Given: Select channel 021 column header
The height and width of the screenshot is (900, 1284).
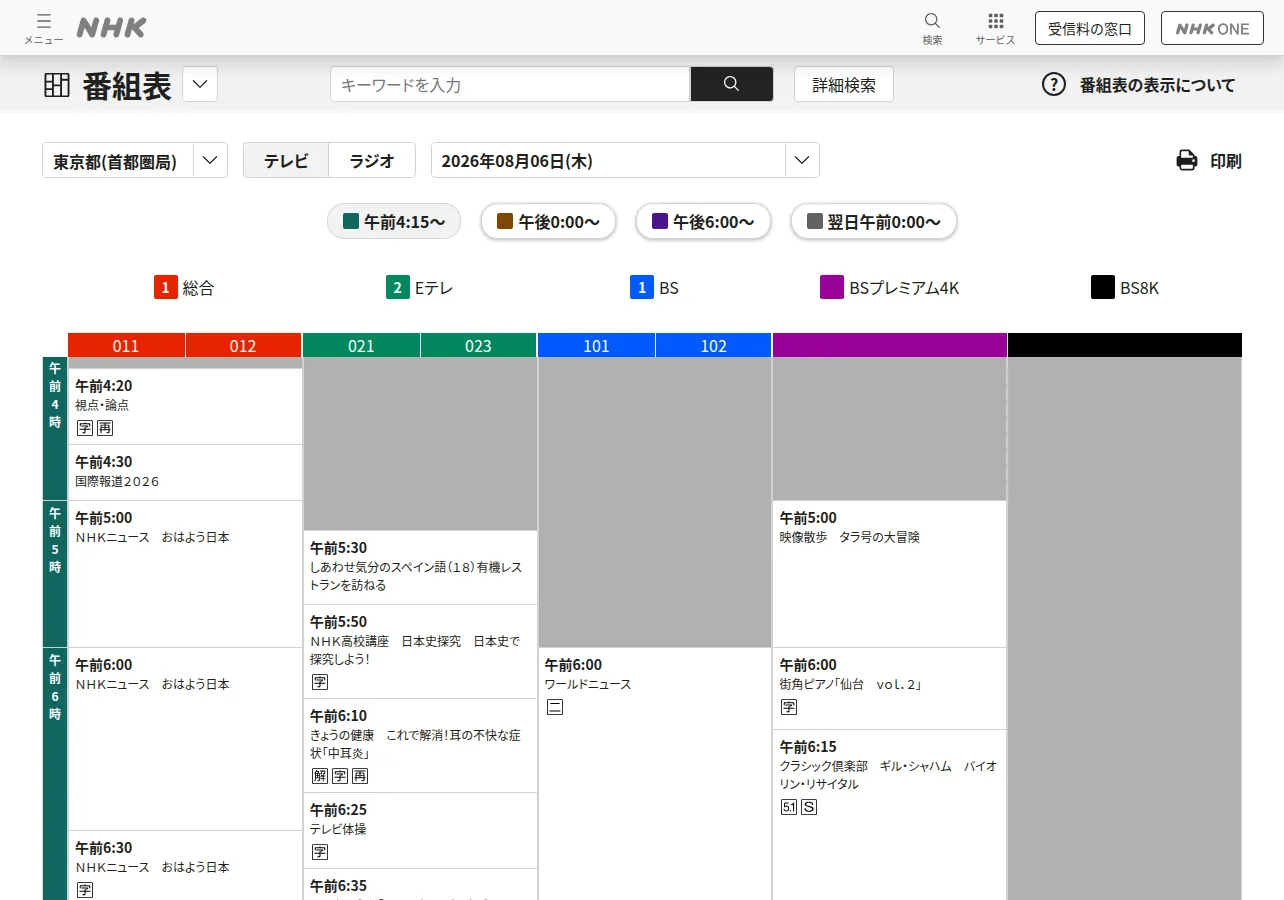Looking at the screenshot, I should coord(361,346).
